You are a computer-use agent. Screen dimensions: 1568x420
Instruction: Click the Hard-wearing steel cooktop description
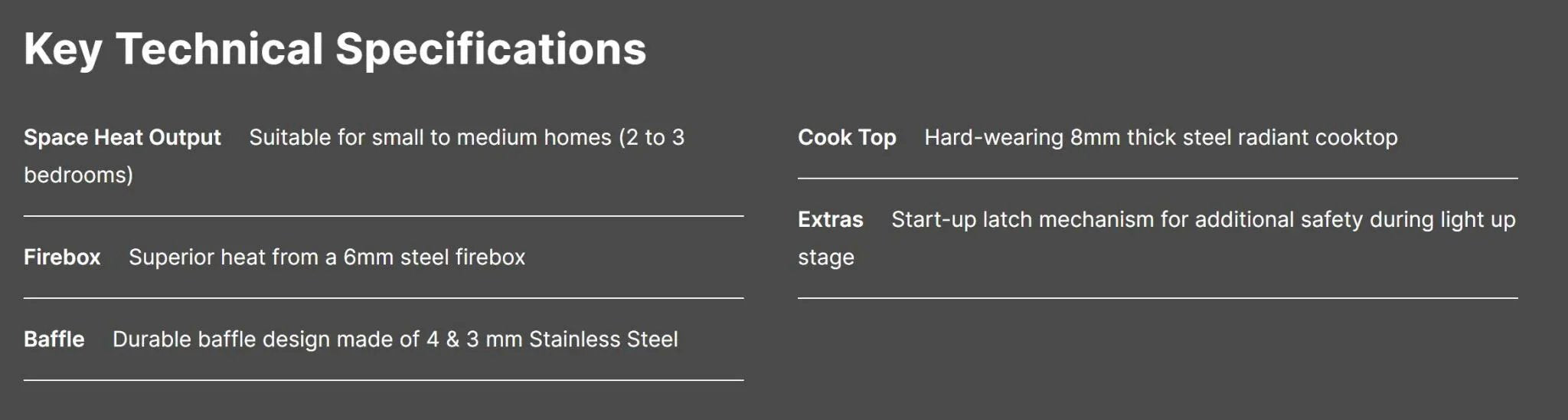click(x=1161, y=138)
